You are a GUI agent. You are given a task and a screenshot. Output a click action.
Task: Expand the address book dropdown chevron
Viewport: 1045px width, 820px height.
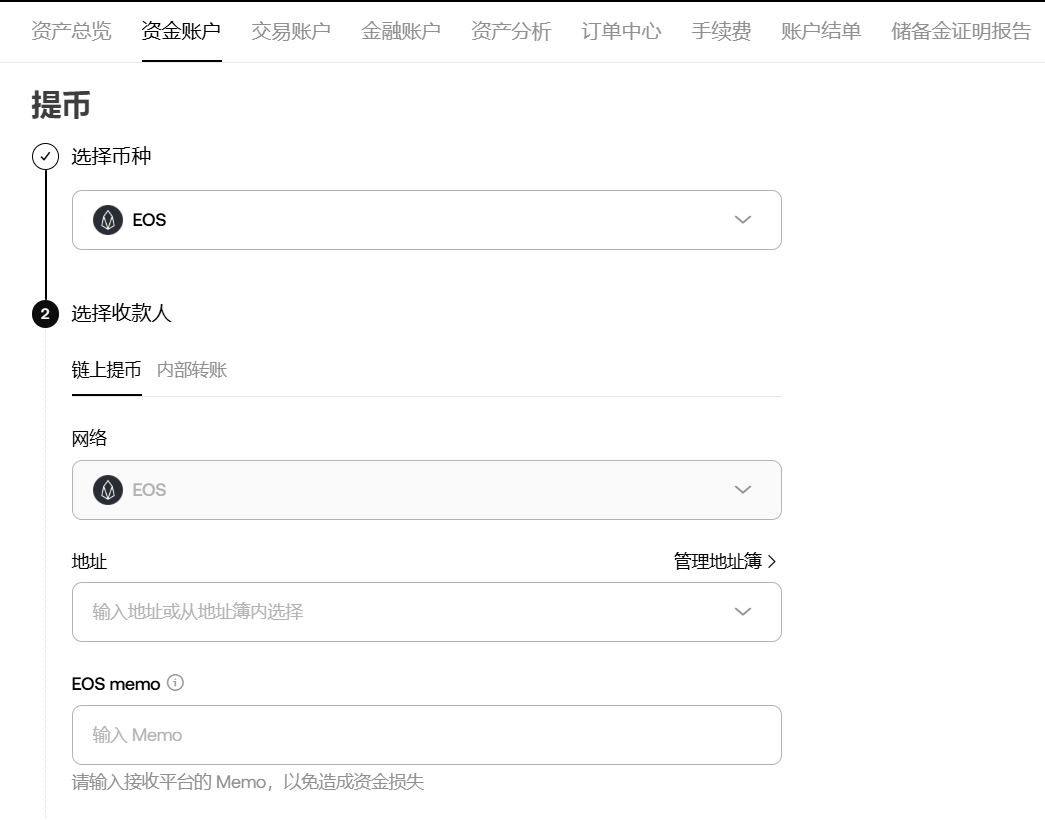coord(742,612)
